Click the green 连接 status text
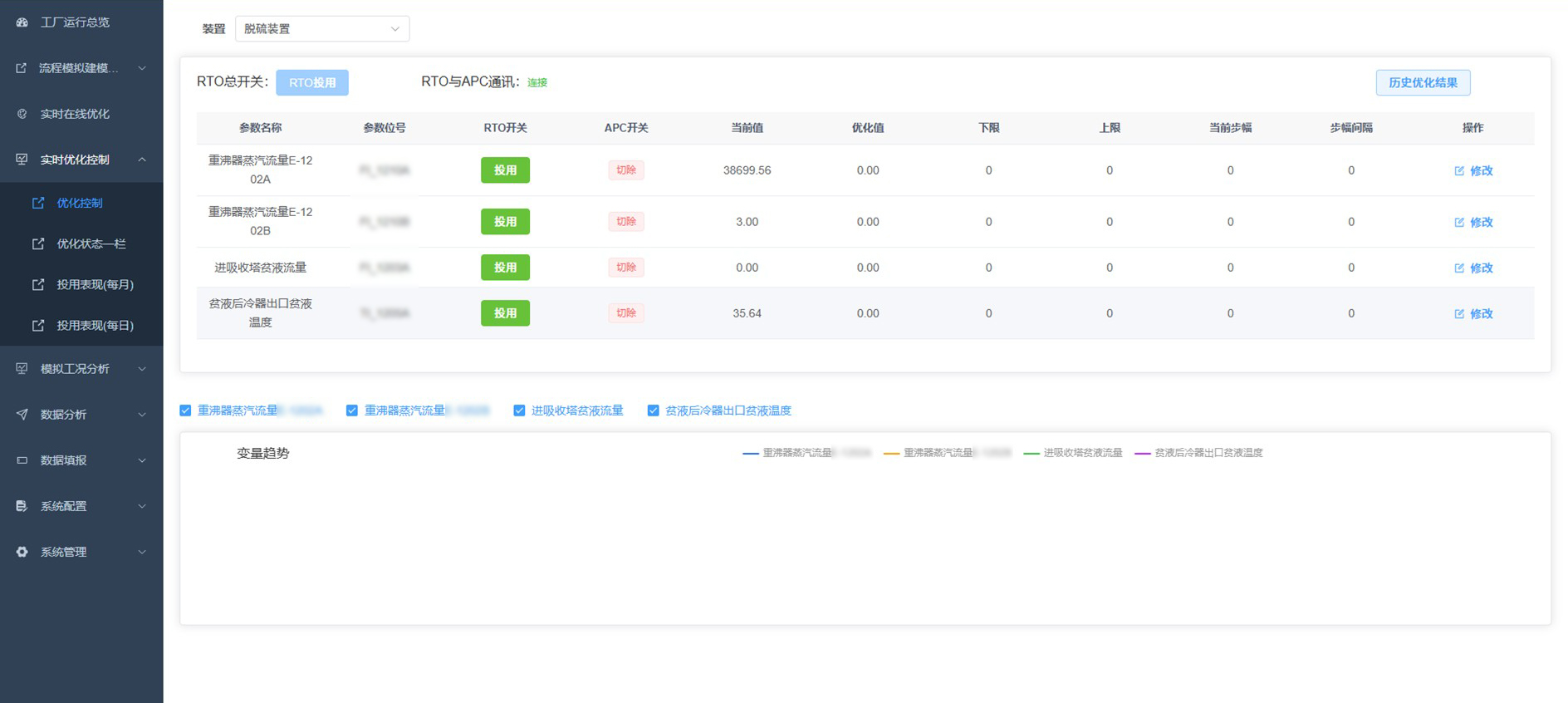Image resolution: width=1568 pixels, height=703 pixels. (537, 82)
